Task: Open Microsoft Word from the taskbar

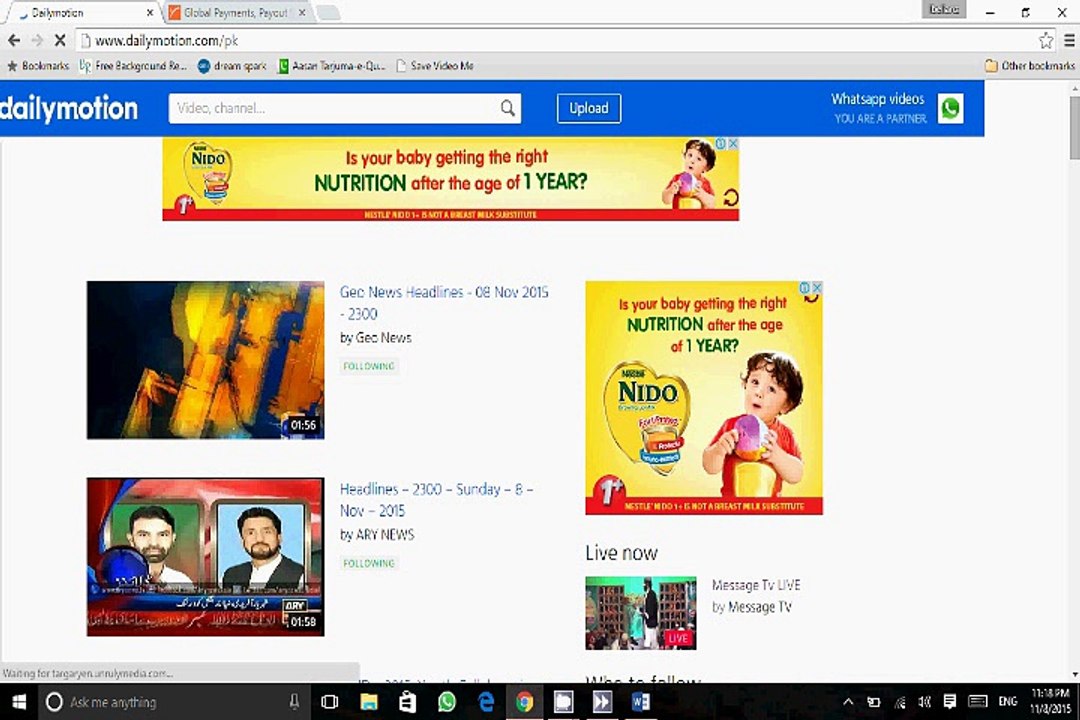Action: click(641, 702)
